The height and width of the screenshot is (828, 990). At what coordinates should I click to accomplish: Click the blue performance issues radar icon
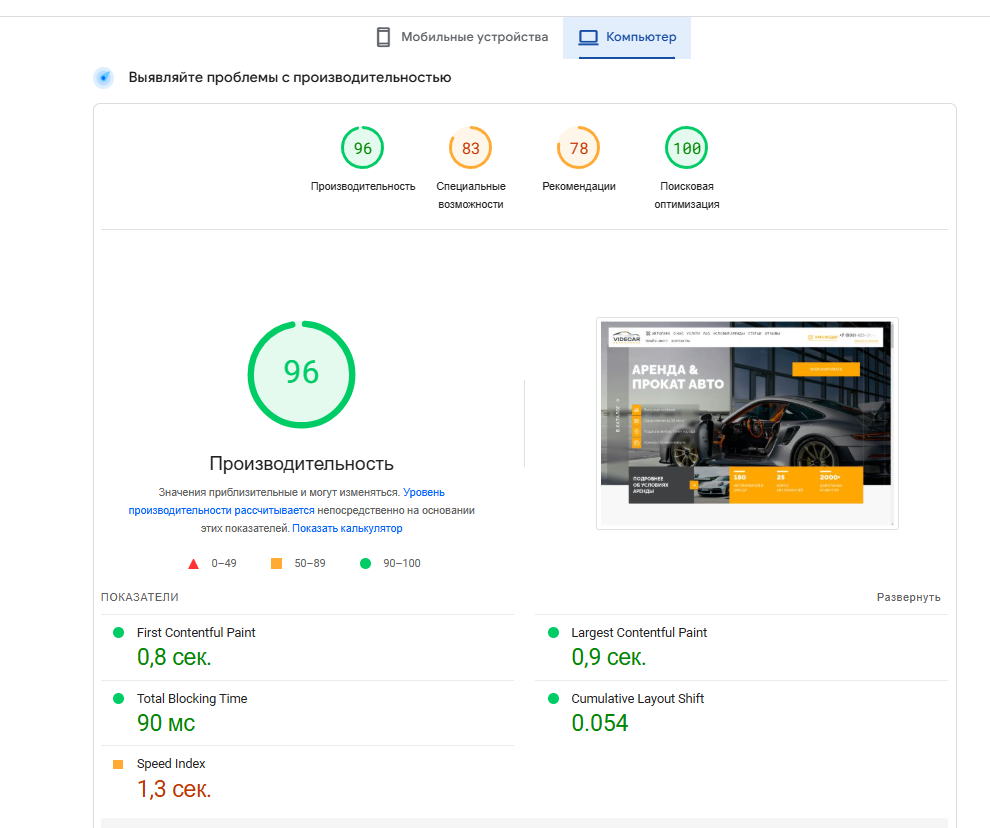tap(104, 78)
